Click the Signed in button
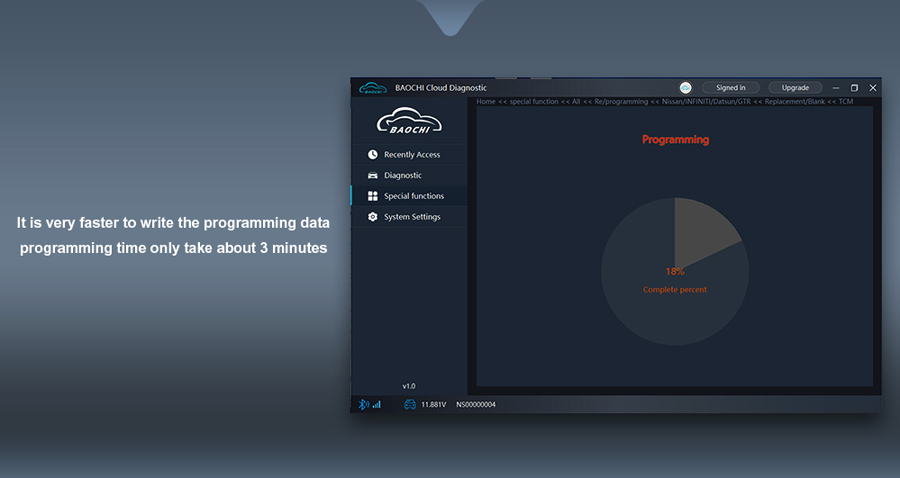 [731, 88]
